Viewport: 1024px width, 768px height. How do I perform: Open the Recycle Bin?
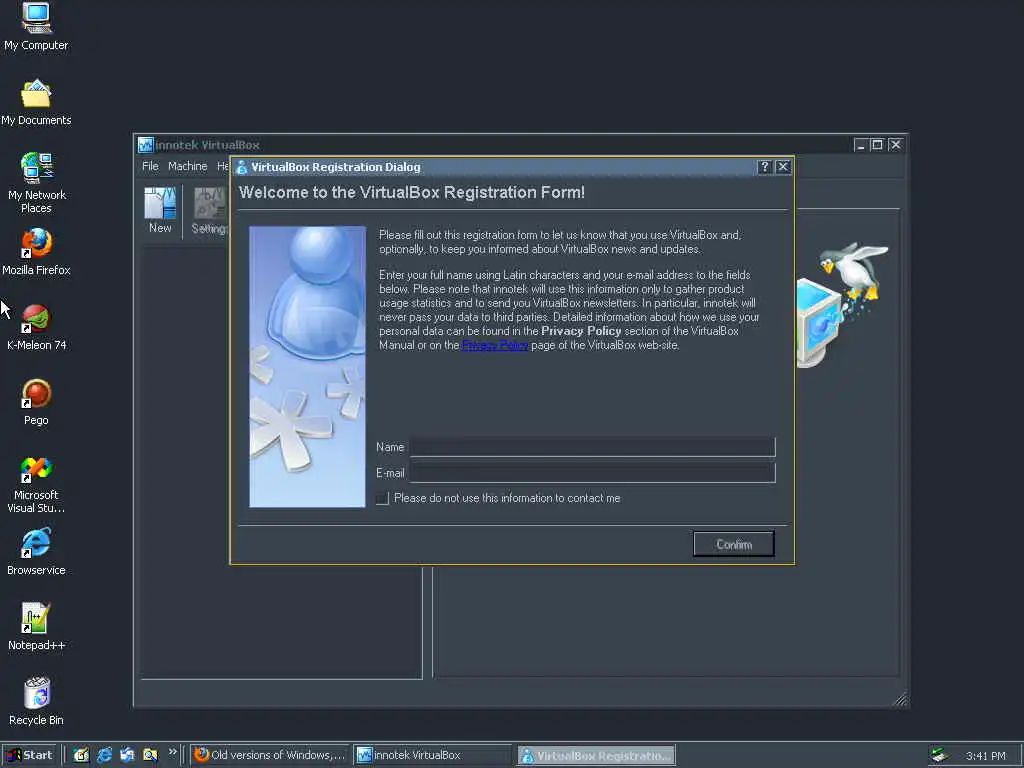(x=37, y=701)
